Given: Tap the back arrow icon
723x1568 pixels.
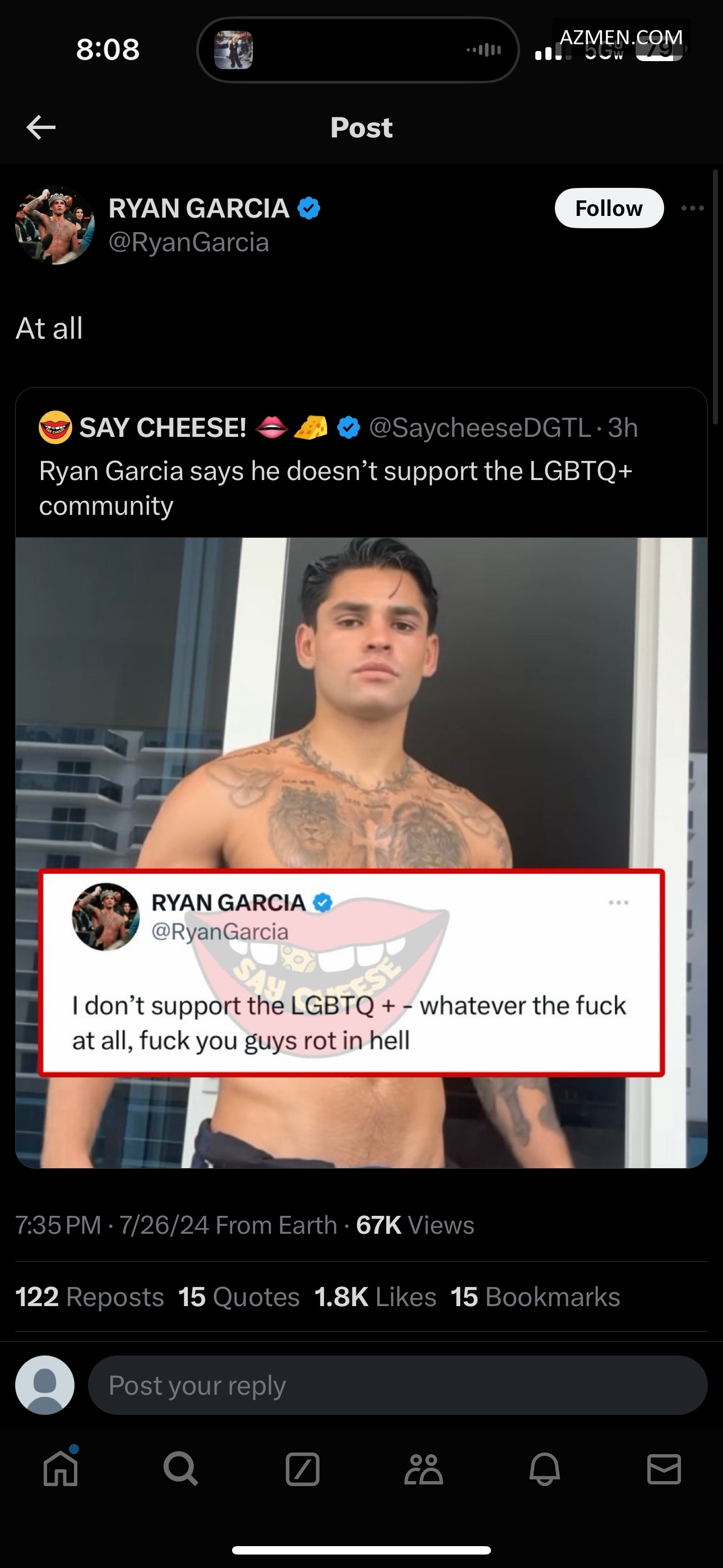Looking at the screenshot, I should 41,127.
